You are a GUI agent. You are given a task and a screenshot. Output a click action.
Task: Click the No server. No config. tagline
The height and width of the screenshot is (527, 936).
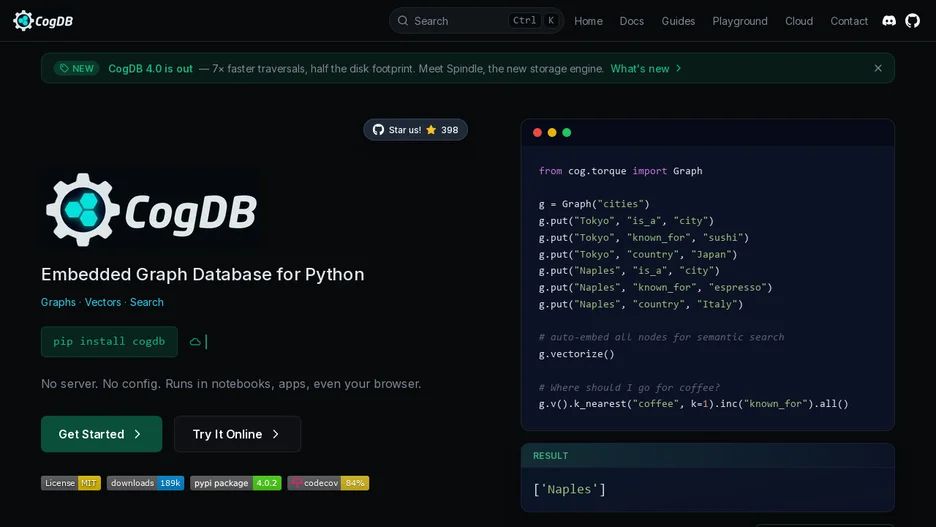pyautogui.click(x=231, y=384)
